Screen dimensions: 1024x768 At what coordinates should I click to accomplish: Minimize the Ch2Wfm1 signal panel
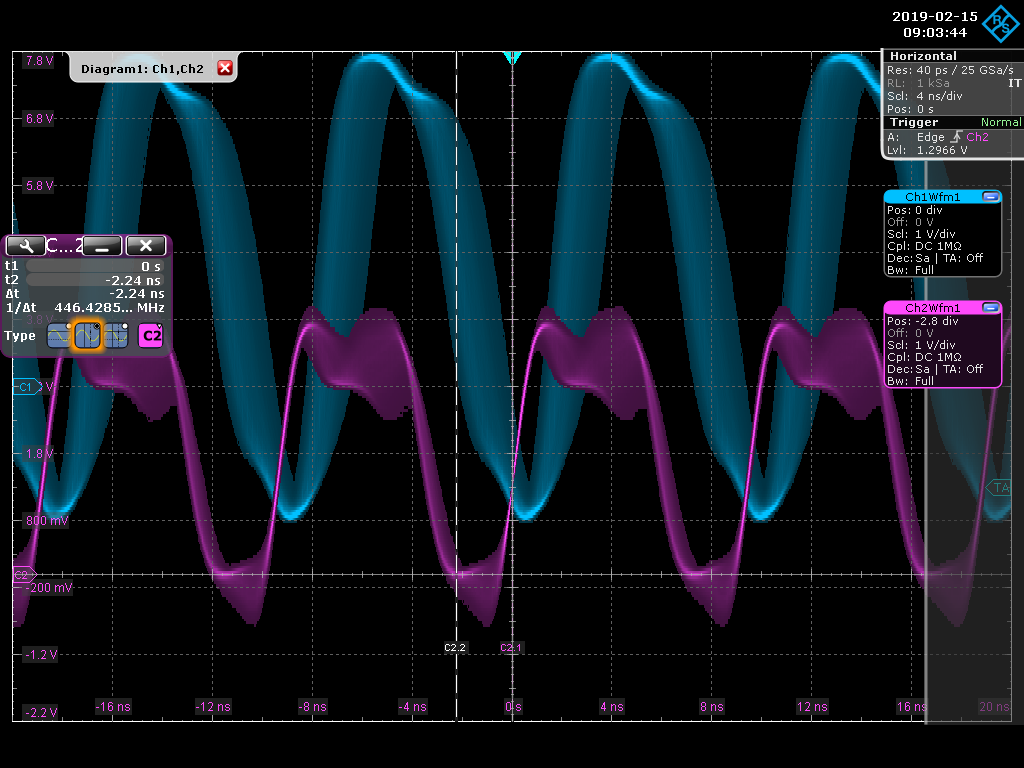tap(990, 308)
